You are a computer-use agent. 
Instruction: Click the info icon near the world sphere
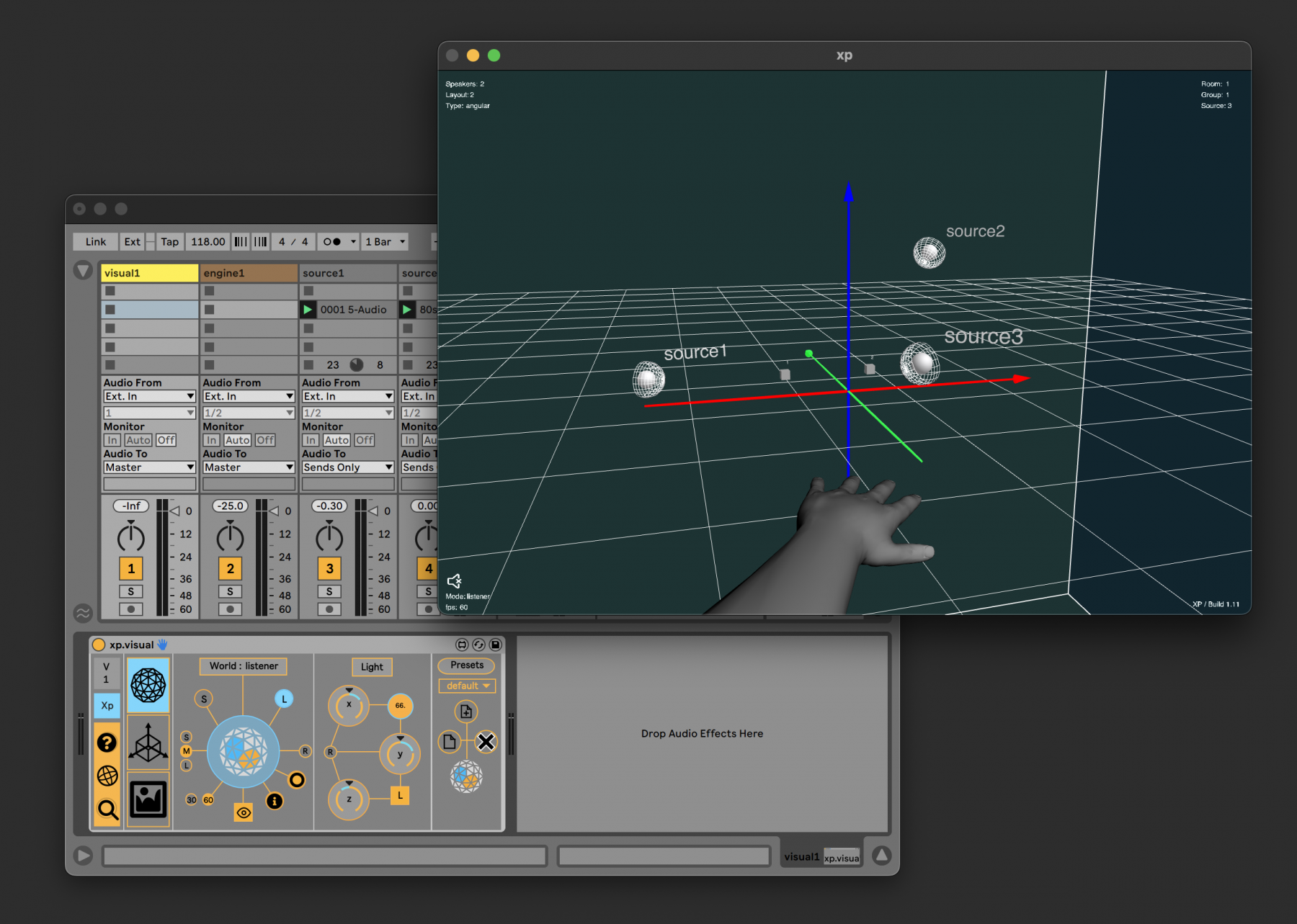click(x=275, y=801)
